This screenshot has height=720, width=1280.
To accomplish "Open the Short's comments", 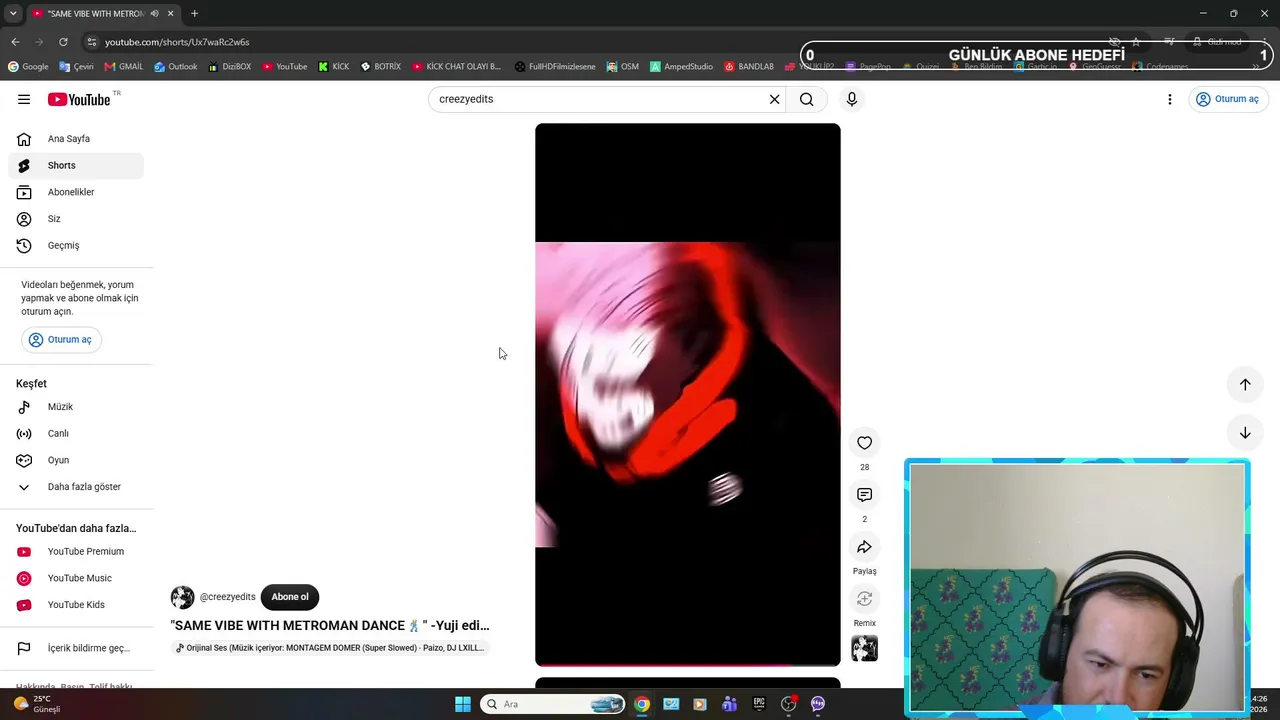I will click(865, 495).
